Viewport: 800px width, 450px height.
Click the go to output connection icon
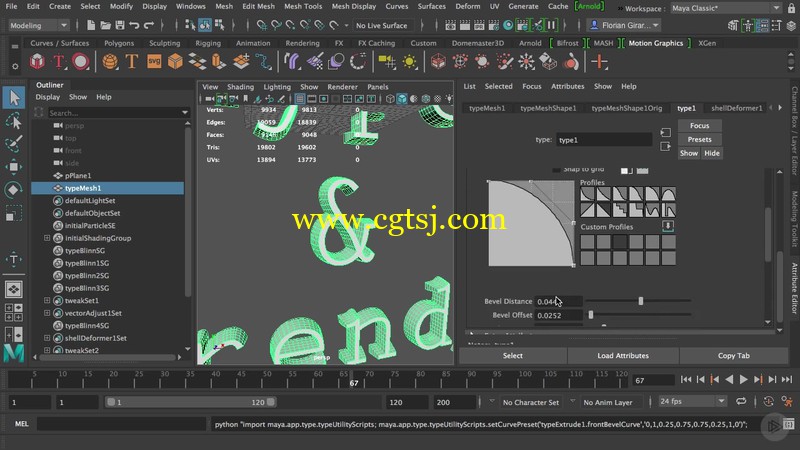click(665, 146)
